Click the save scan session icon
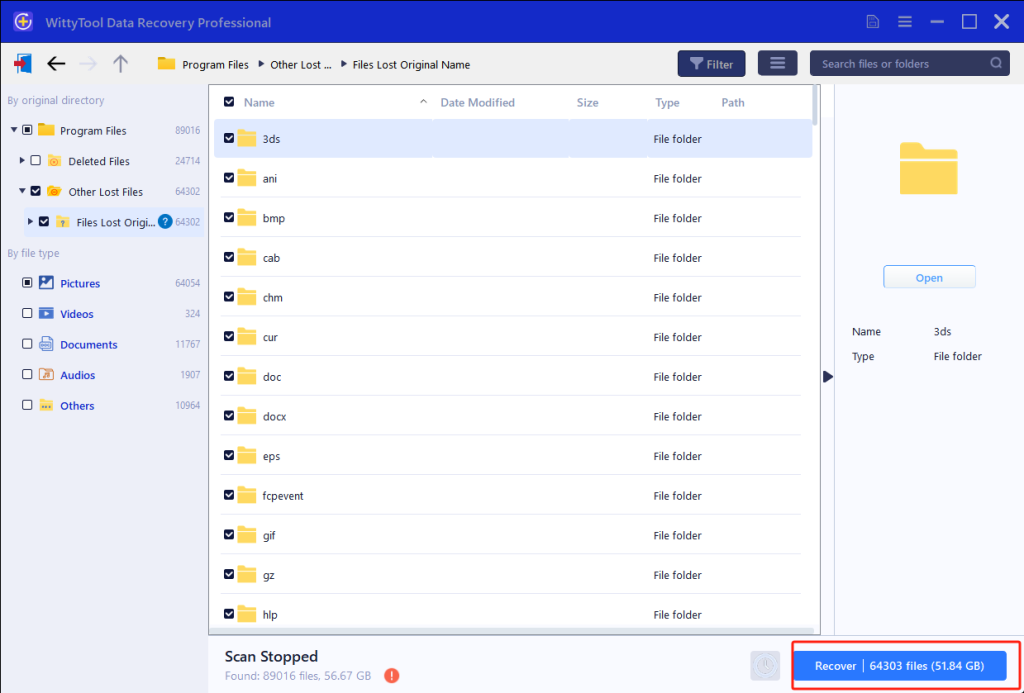The width and height of the screenshot is (1024, 693). (873, 22)
